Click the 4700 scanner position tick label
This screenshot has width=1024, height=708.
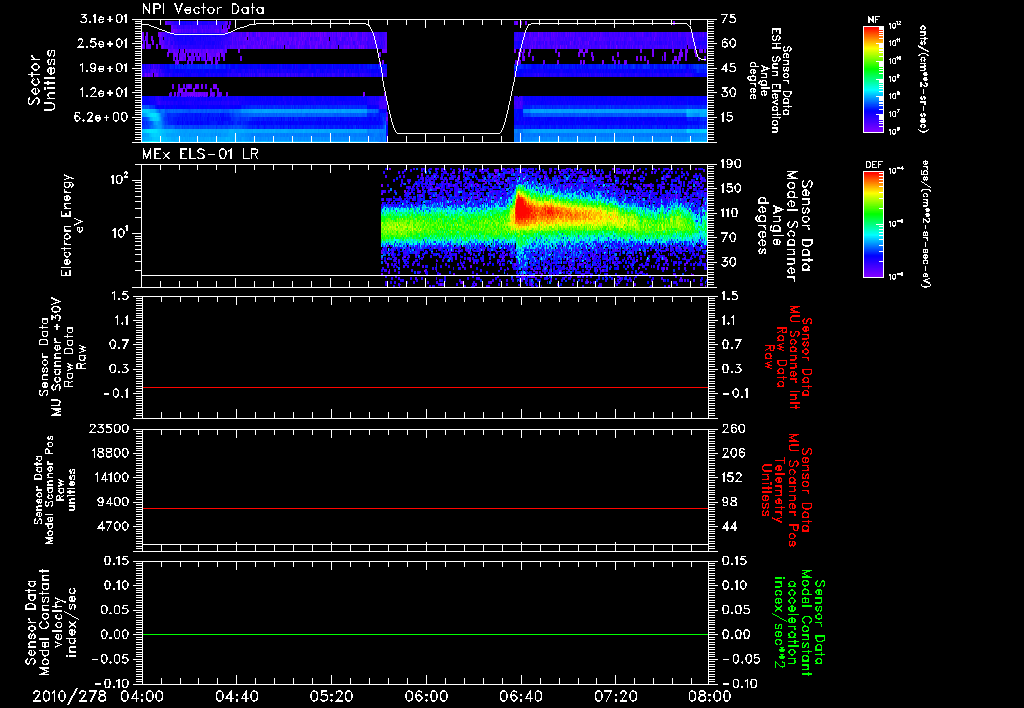[x=112, y=526]
